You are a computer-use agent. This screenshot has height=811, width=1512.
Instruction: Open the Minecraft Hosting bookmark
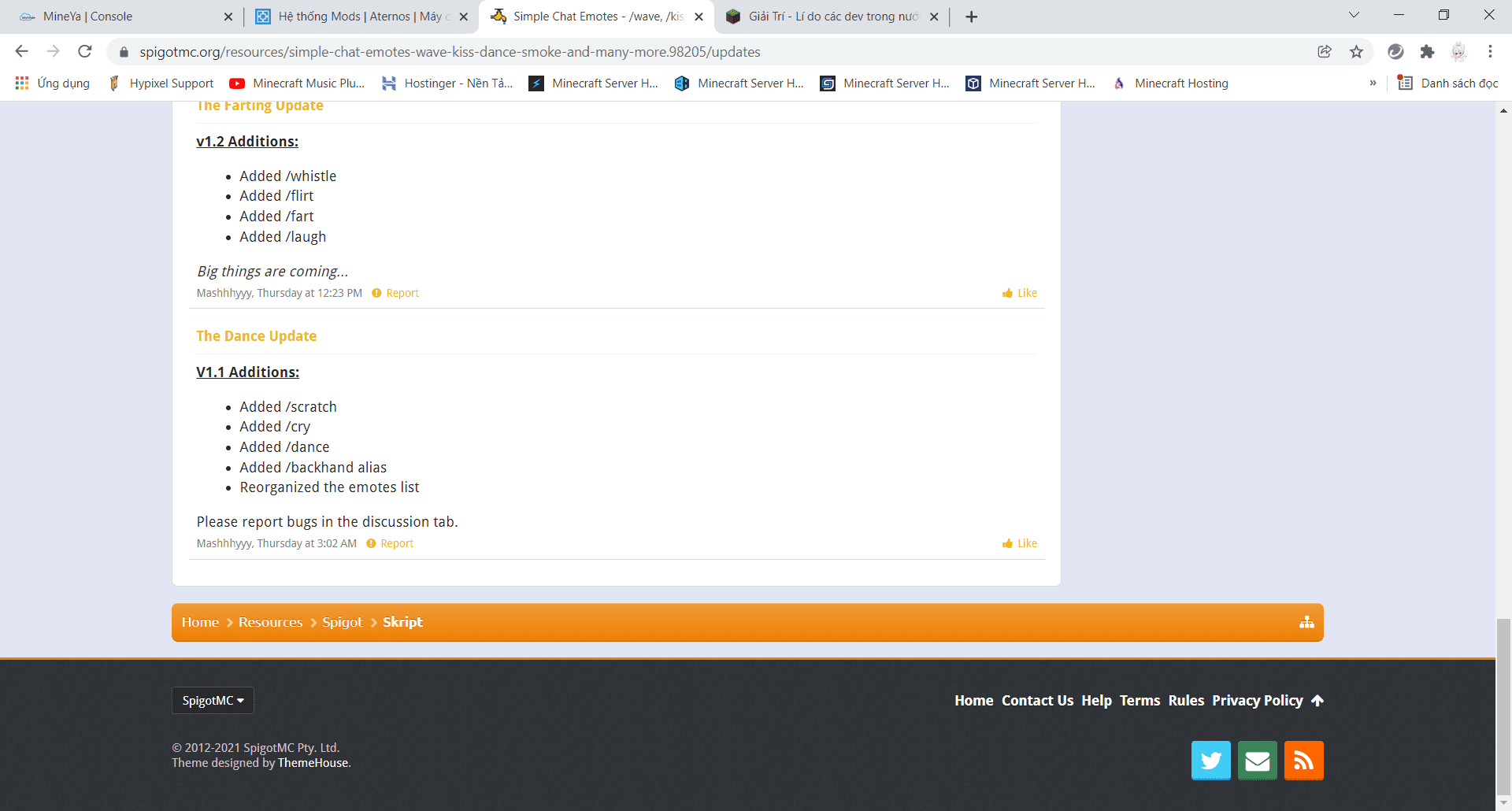(1170, 83)
